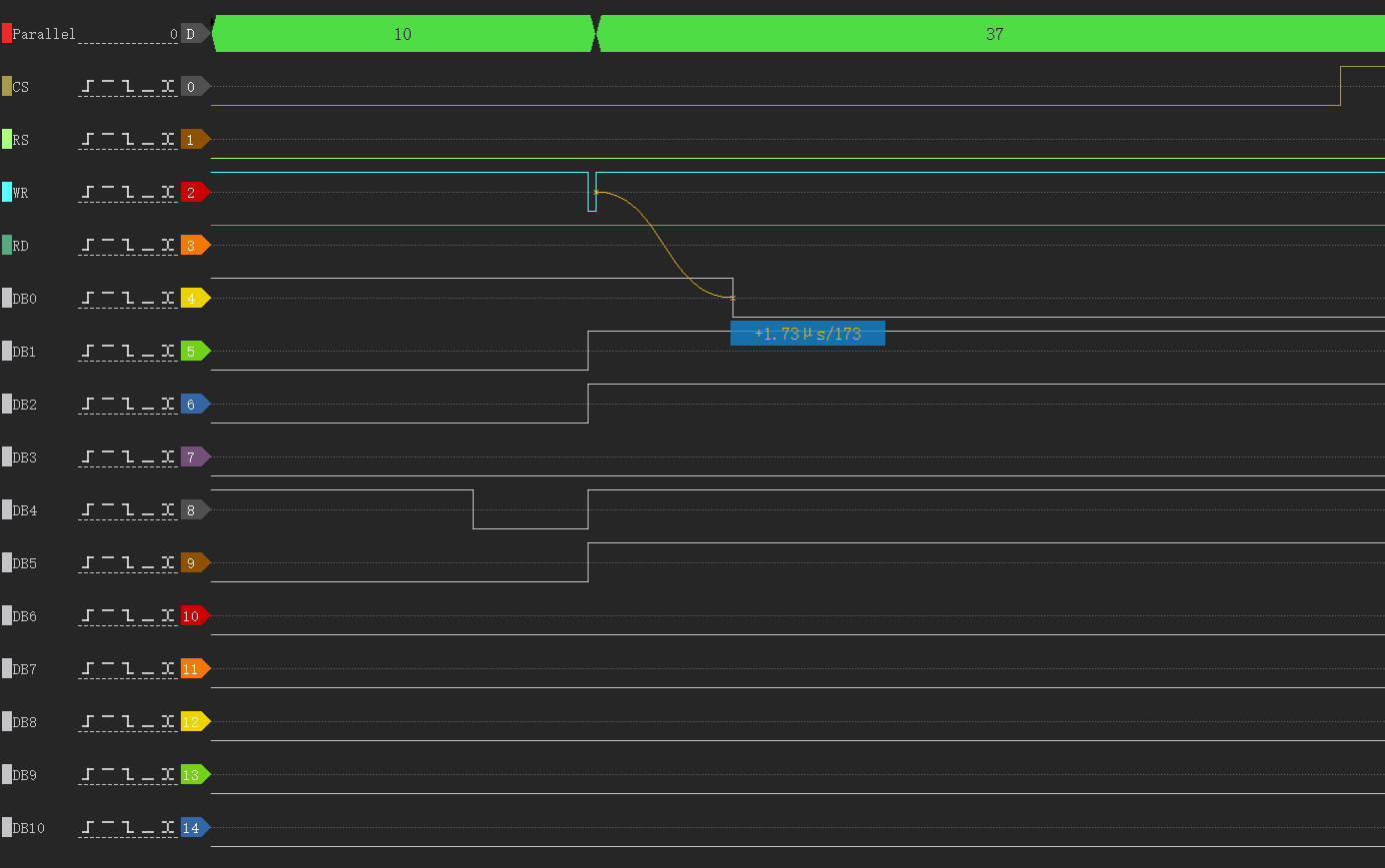Set rising edge trigger on DB4 channel
Viewport: 1385px width, 868px height.
pyautogui.click(x=88, y=509)
